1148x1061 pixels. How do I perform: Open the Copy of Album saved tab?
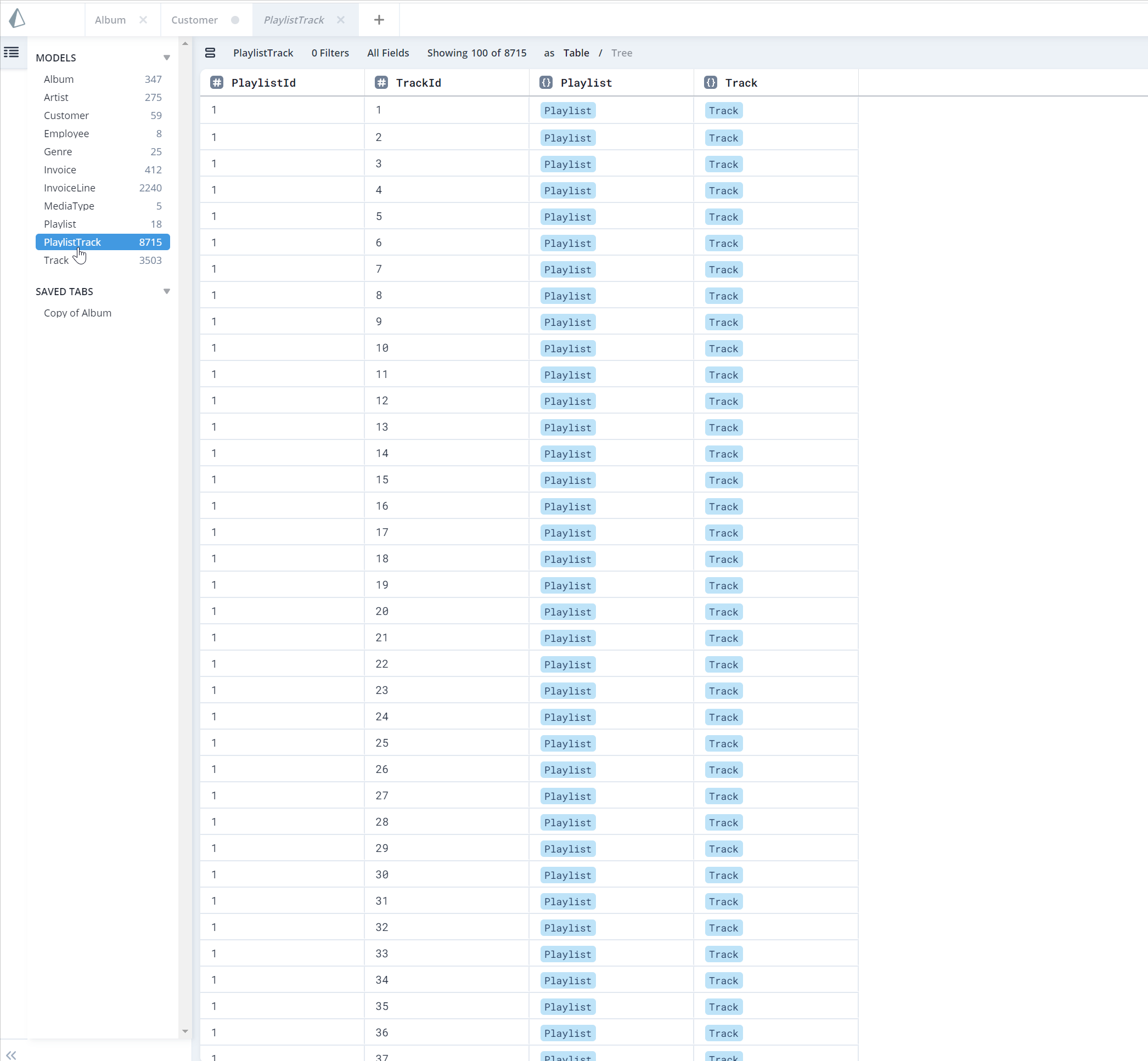[x=77, y=313]
